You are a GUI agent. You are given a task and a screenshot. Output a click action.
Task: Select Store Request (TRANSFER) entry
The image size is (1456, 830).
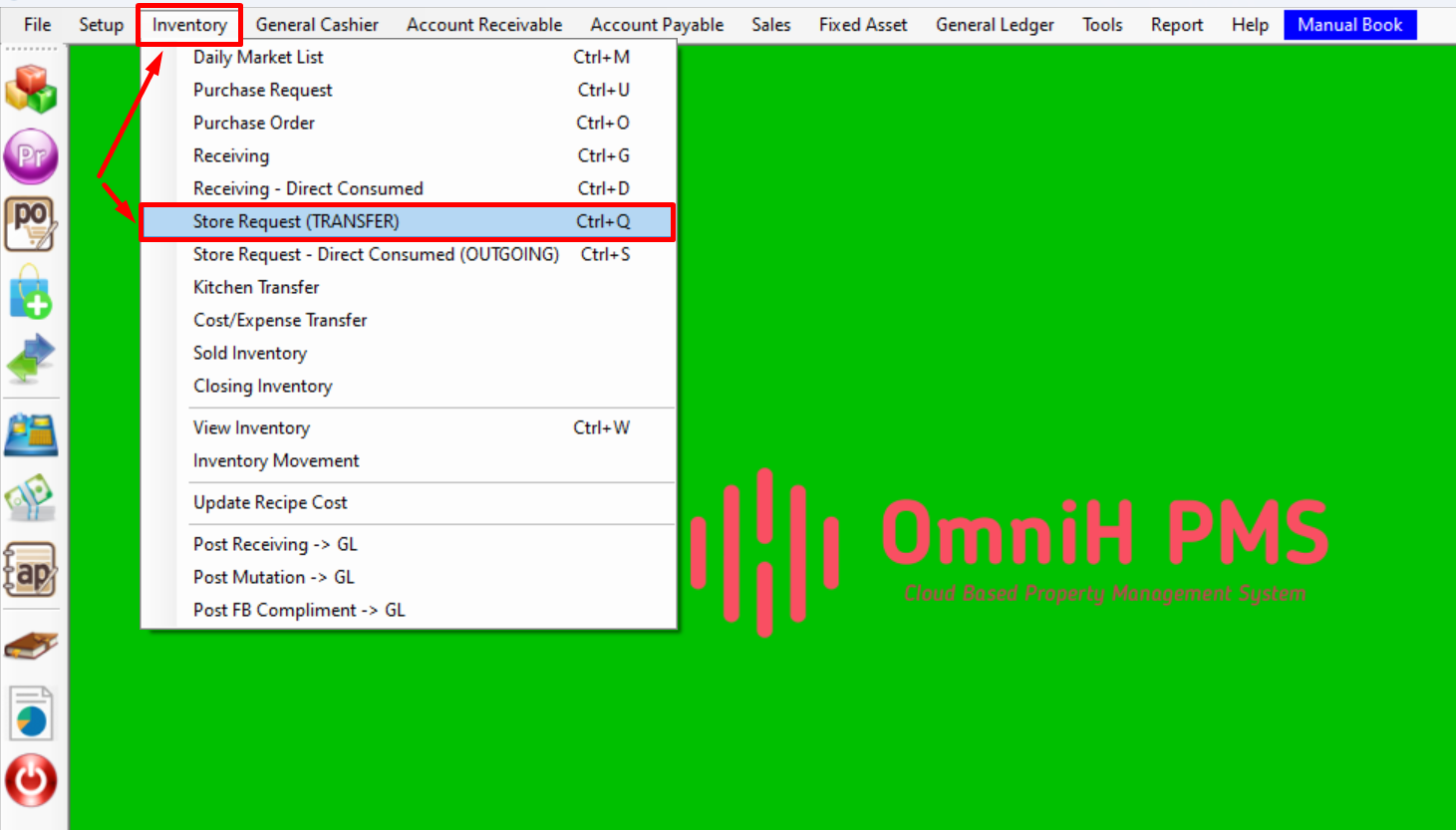pyautogui.click(x=409, y=221)
